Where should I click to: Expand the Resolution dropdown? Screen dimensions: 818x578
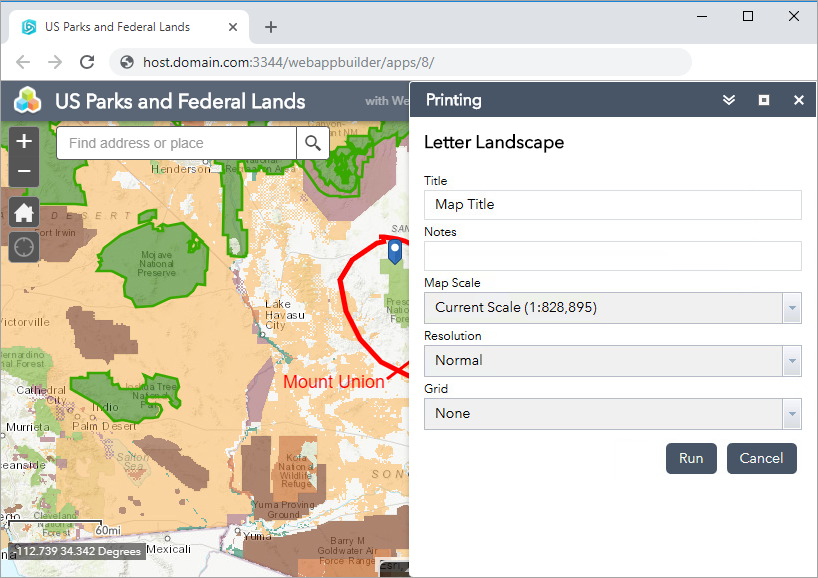tap(612, 361)
